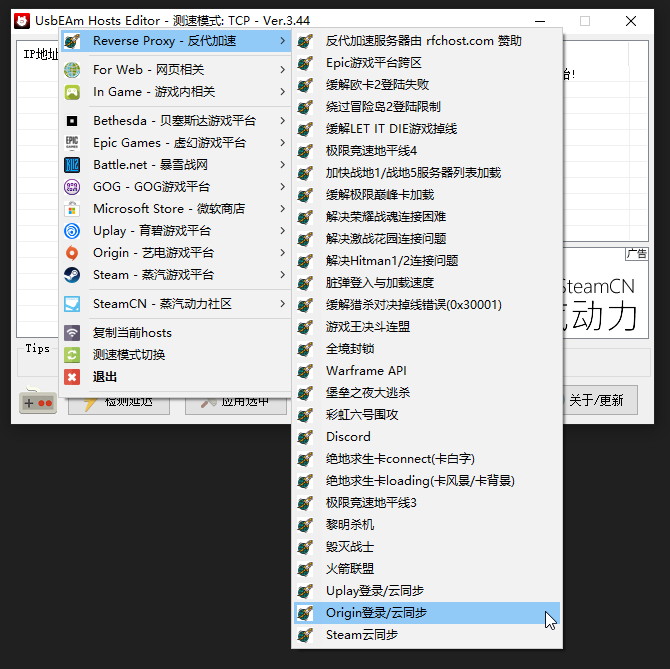Click the Epic Games logo icon
This screenshot has height=669, width=670.
tap(72, 143)
